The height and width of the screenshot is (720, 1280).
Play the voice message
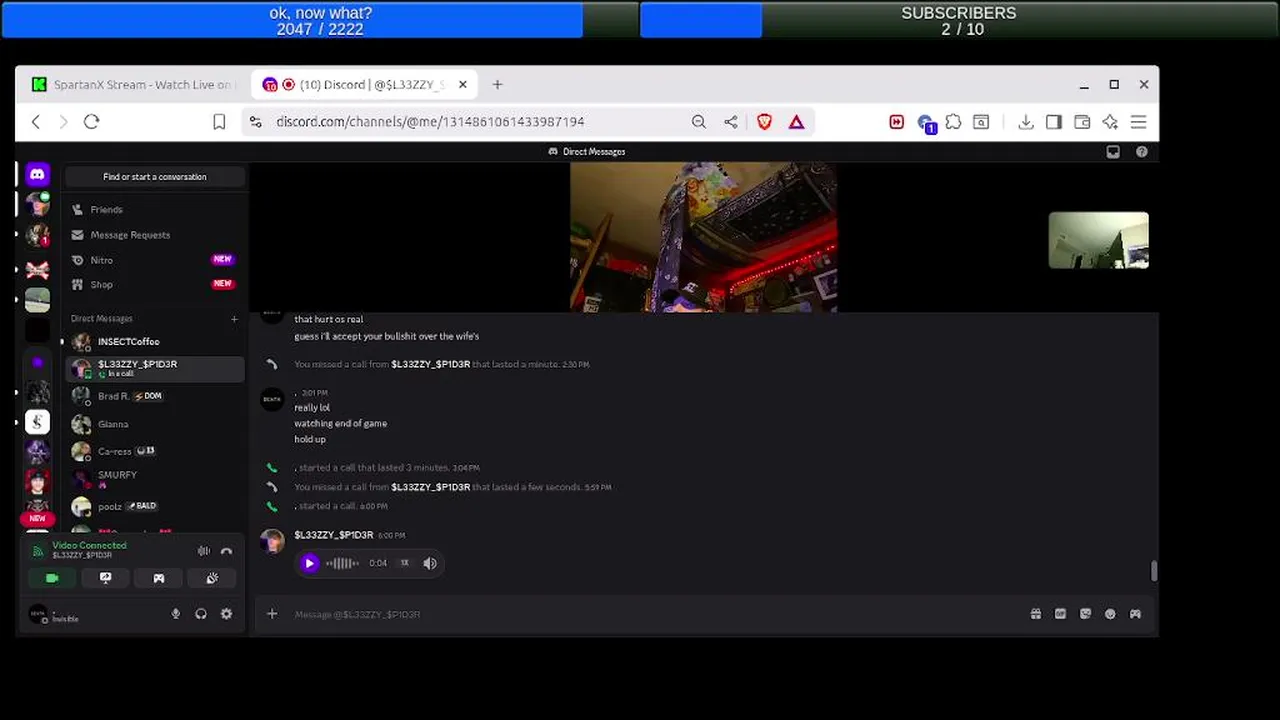(309, 564)
